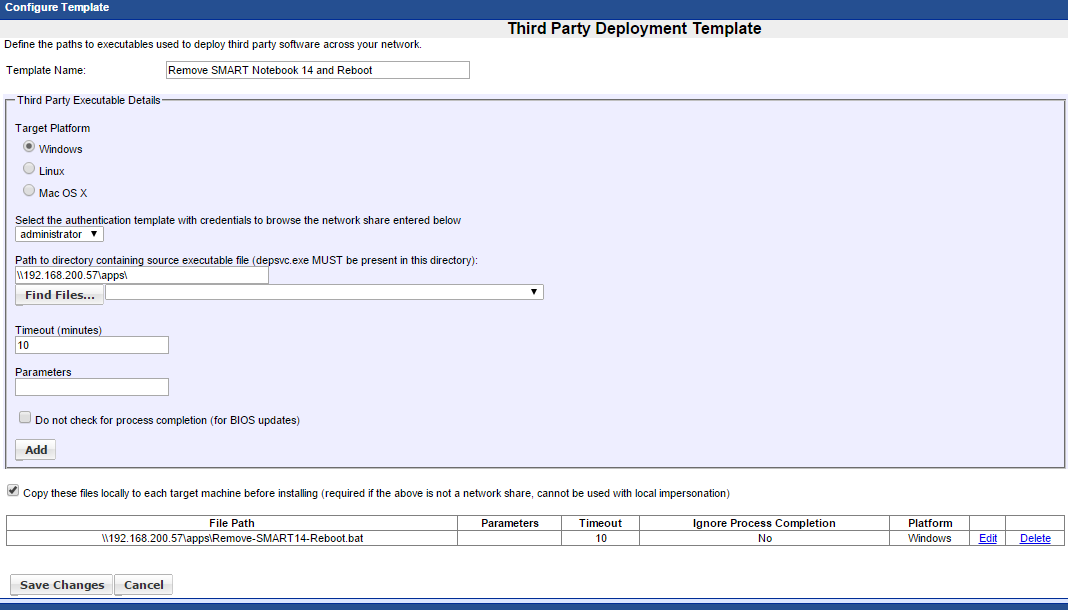This screenshot has width=1068, height=610.
Task: Save Changes to the template
Action: click(x=62, y=585)
